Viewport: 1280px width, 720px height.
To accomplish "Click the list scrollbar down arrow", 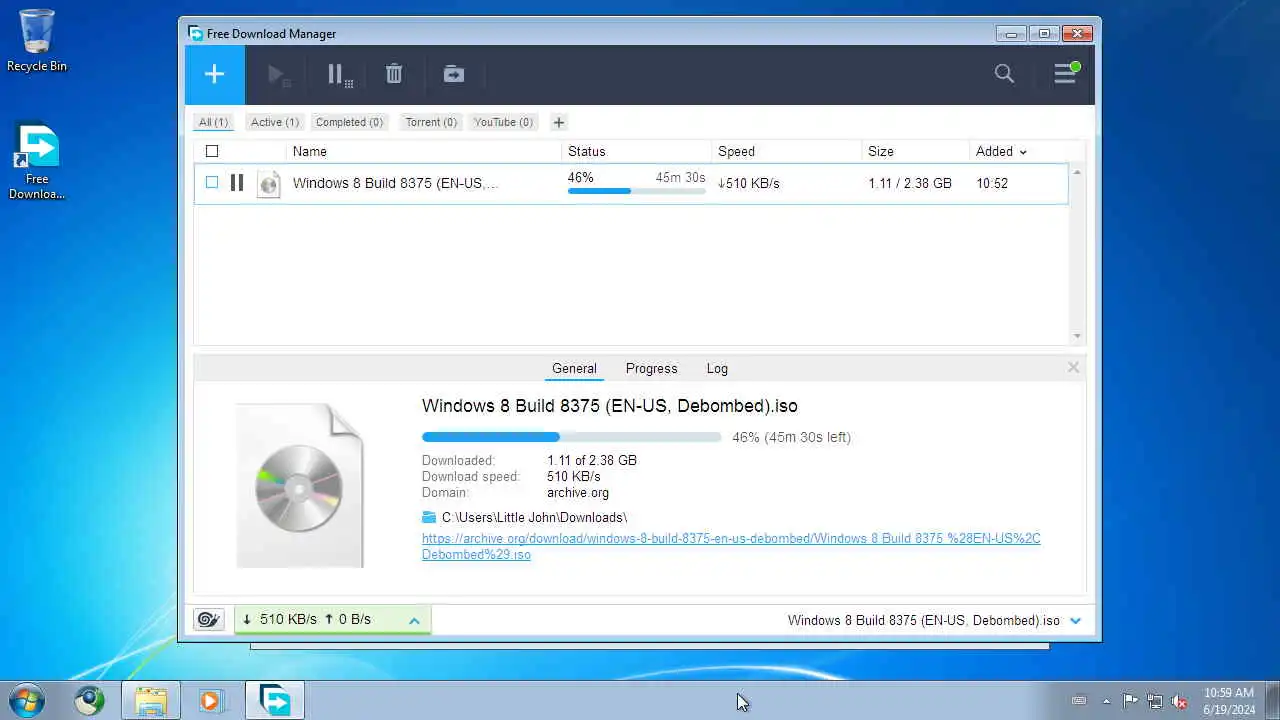I will point(1077,336).
